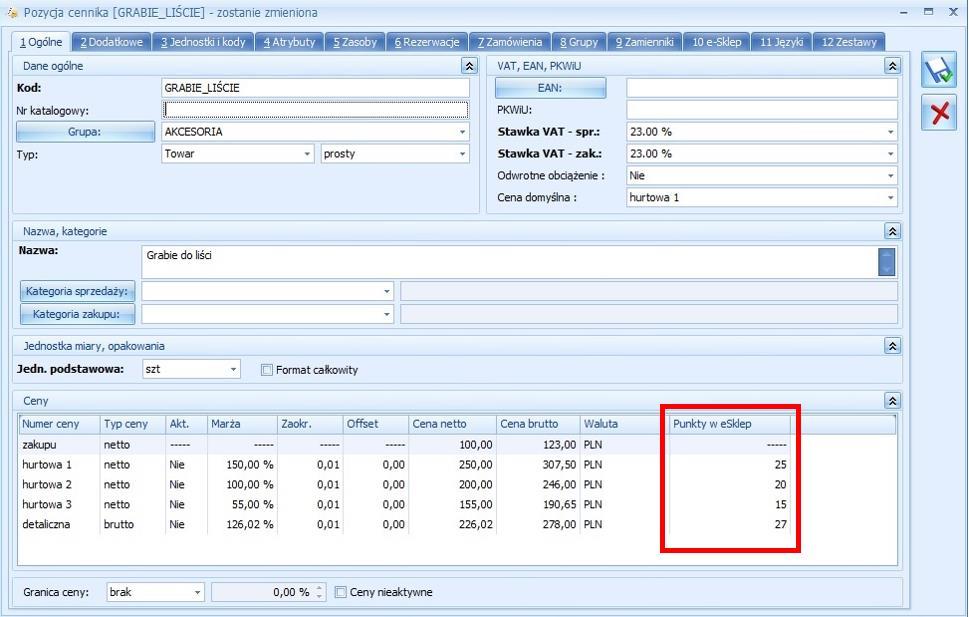
Task: Save the price list item changes
Action: tap(939, 70)
